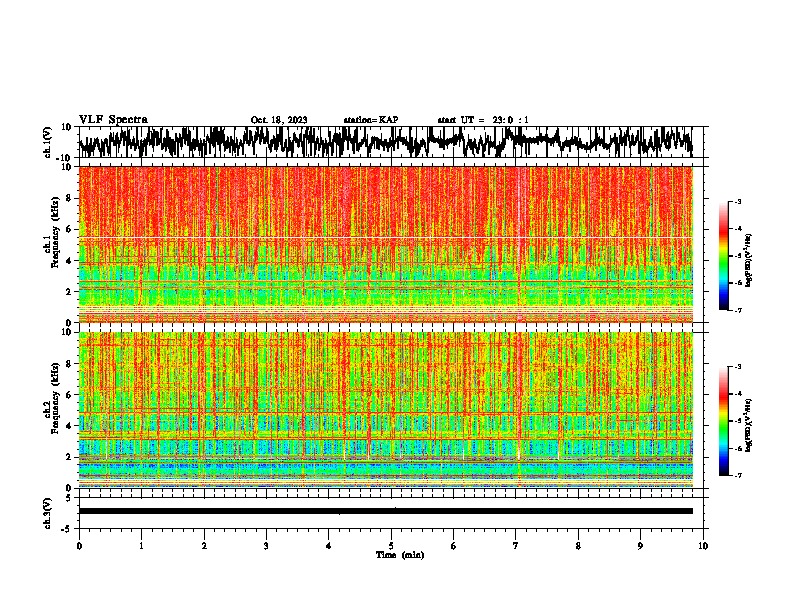The image size is (792, 612).
Task: Click the "start UT = 23: 0 : 1" text
Action: pos(483,120)
